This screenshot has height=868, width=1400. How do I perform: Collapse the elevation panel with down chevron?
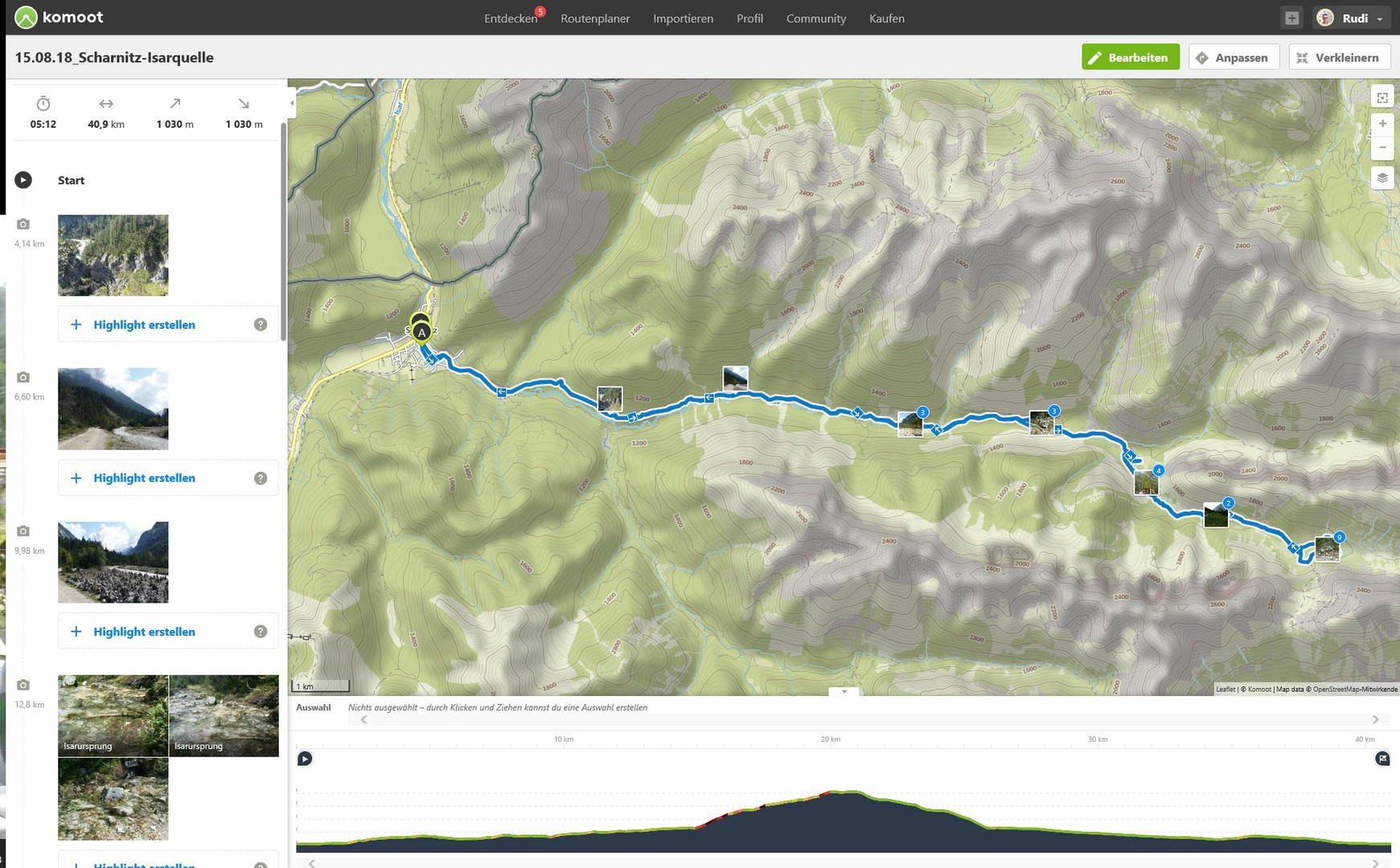pyautogui.click(x=844, y=691)
